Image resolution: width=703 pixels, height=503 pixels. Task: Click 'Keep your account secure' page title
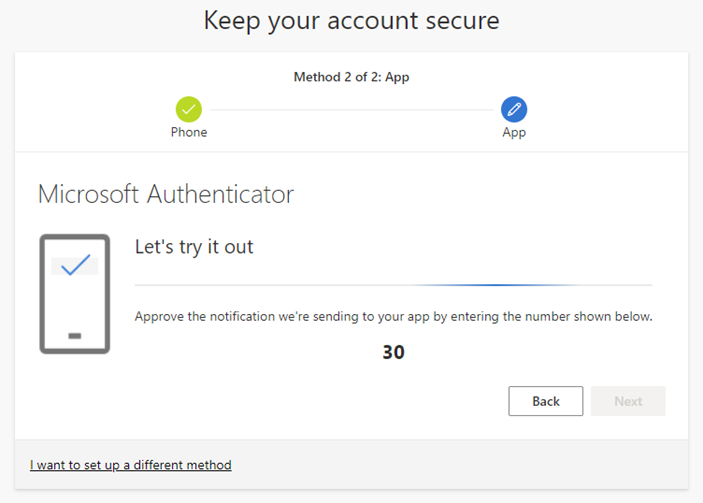pos(351,20)
